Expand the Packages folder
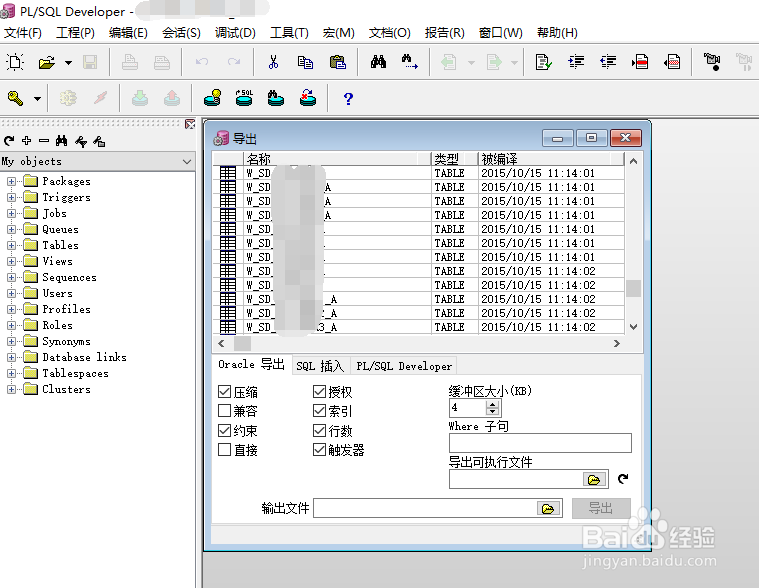This screenshot has height=588, width=759. coord(11,181)
